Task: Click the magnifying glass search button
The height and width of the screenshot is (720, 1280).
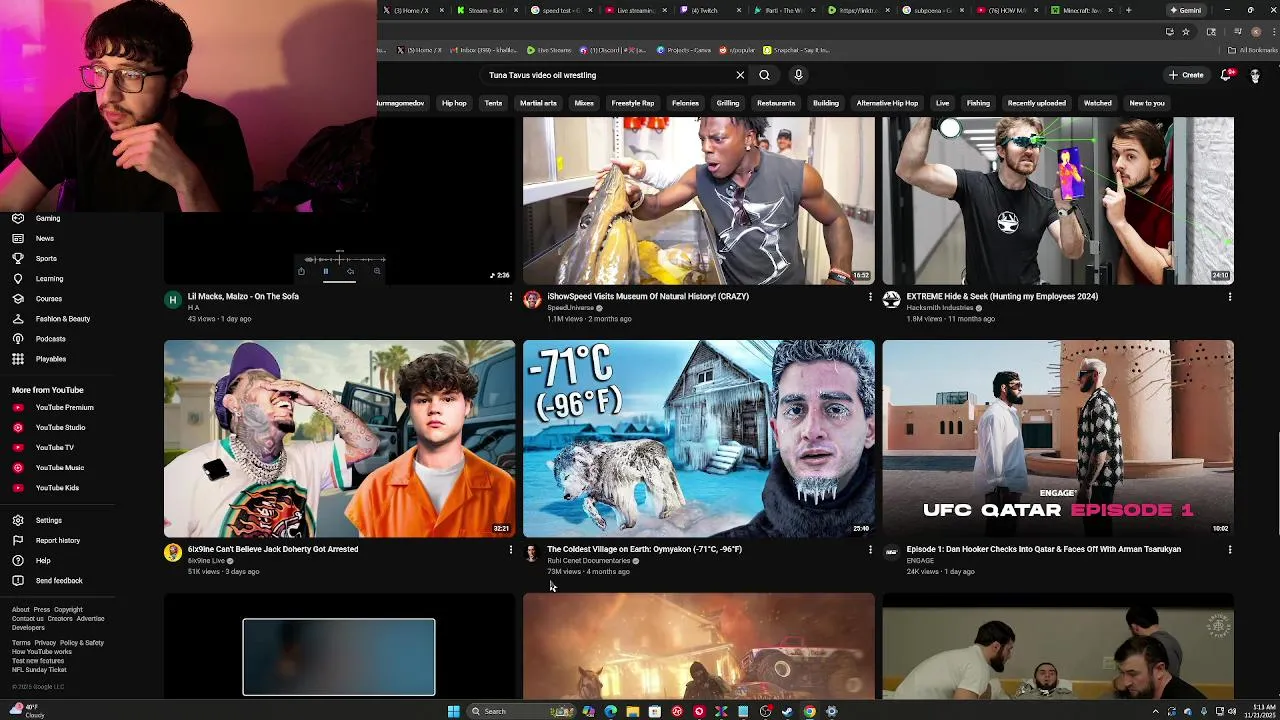Action: (x=764, y=75)
